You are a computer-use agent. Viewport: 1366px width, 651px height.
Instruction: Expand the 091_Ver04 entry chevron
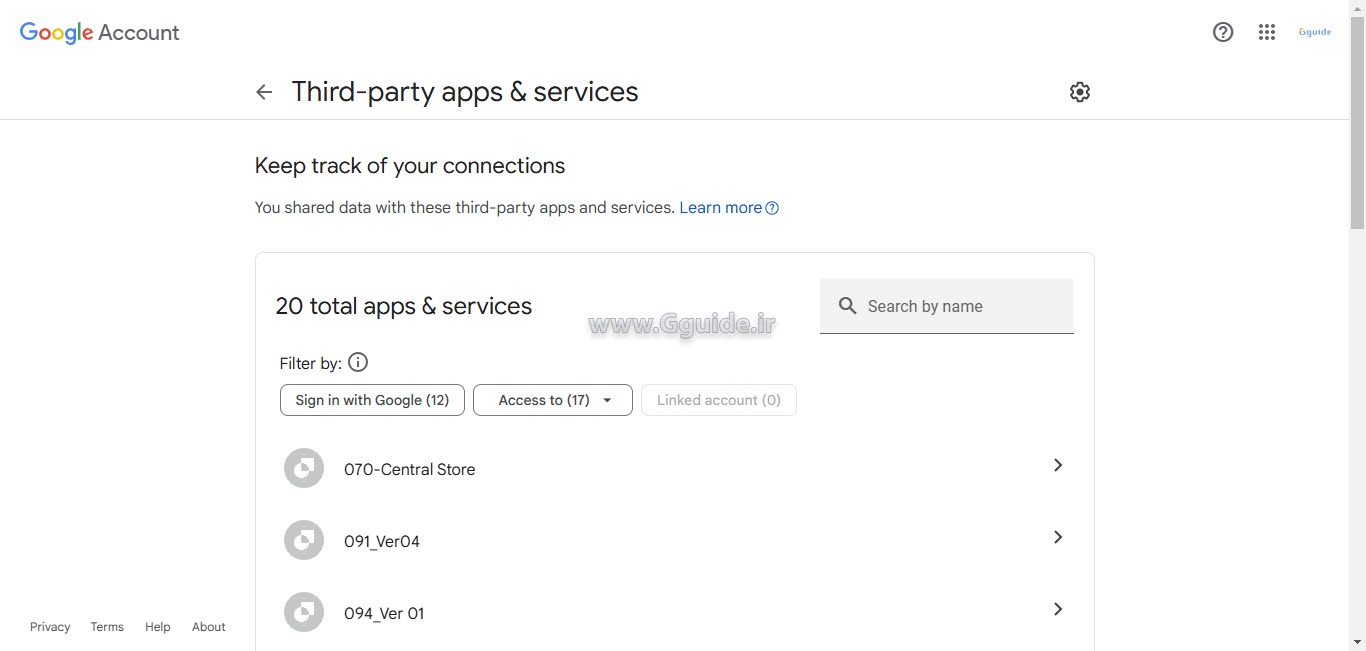click(1057, 537)
